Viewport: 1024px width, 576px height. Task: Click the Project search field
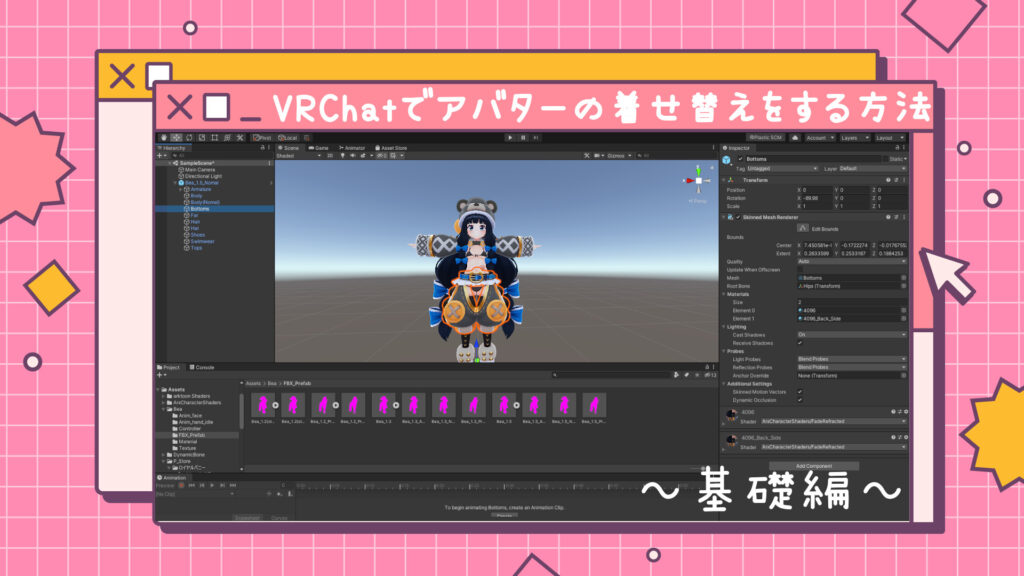point(611,375)
